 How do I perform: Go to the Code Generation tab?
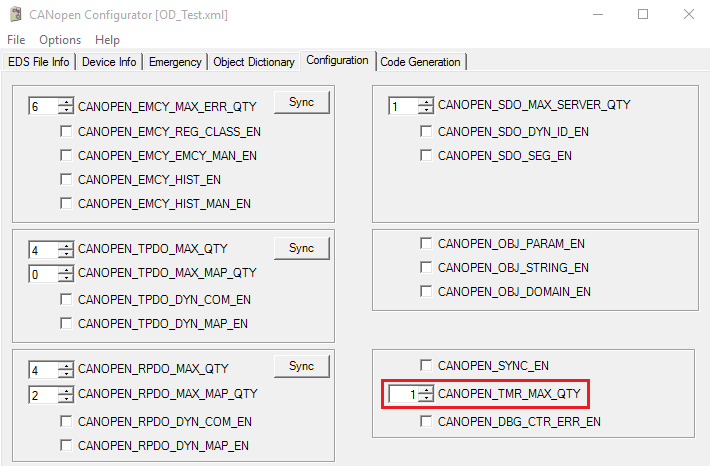(420, 62)
